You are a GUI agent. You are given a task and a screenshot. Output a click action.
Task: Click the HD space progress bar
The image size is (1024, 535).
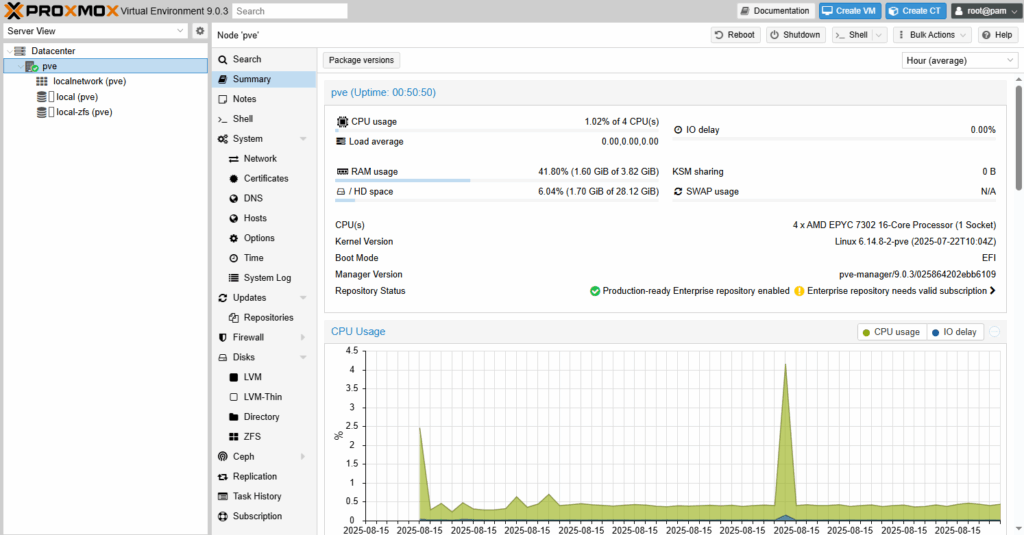click(497, 201)
